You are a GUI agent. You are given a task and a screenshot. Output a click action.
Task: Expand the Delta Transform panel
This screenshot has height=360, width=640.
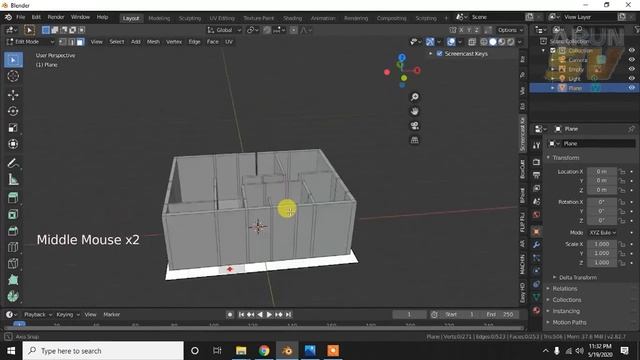577,278
